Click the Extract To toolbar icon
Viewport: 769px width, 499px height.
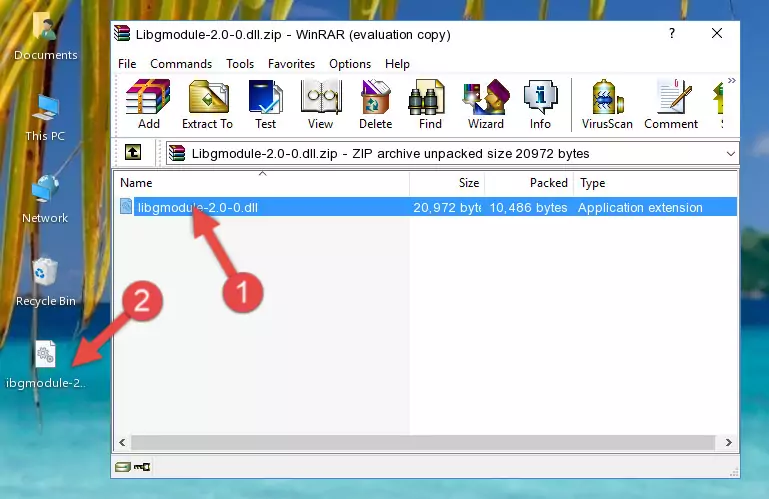point(207,104)
